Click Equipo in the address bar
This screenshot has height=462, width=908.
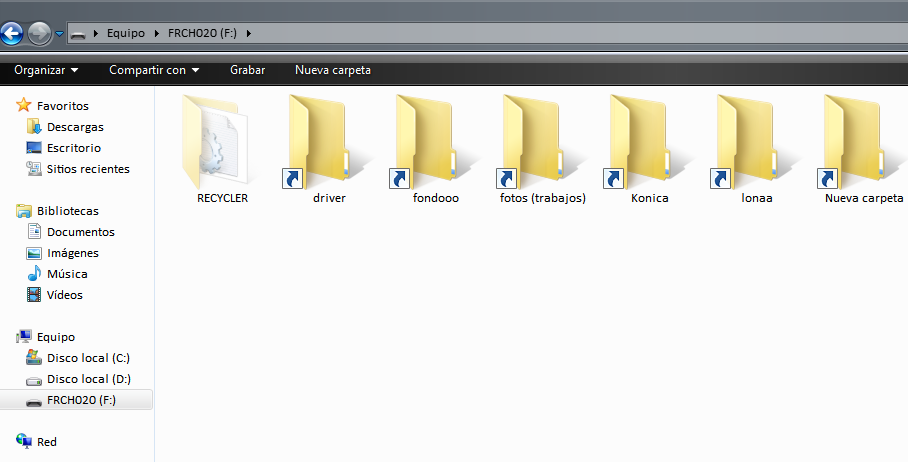pos(126,33)
